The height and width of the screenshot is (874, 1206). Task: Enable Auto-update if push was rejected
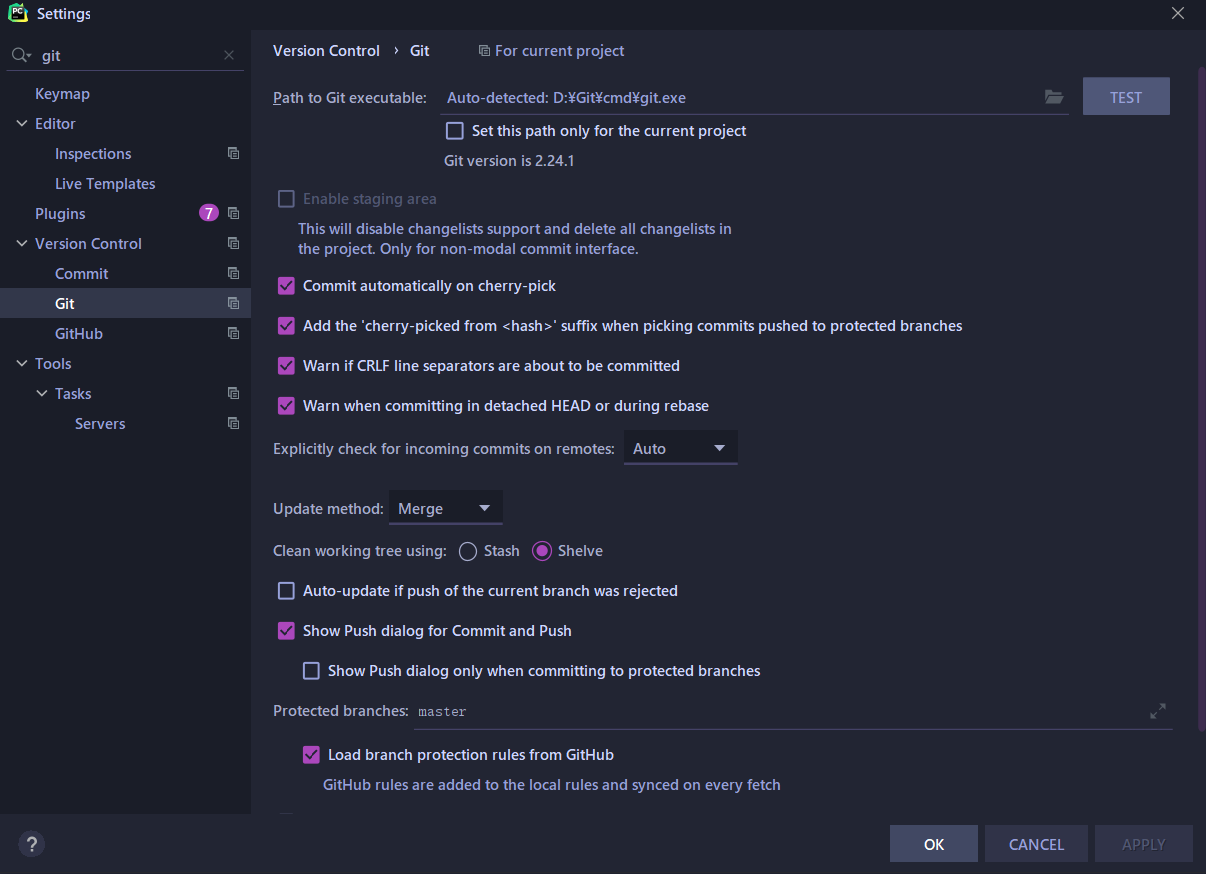point(286,591)
